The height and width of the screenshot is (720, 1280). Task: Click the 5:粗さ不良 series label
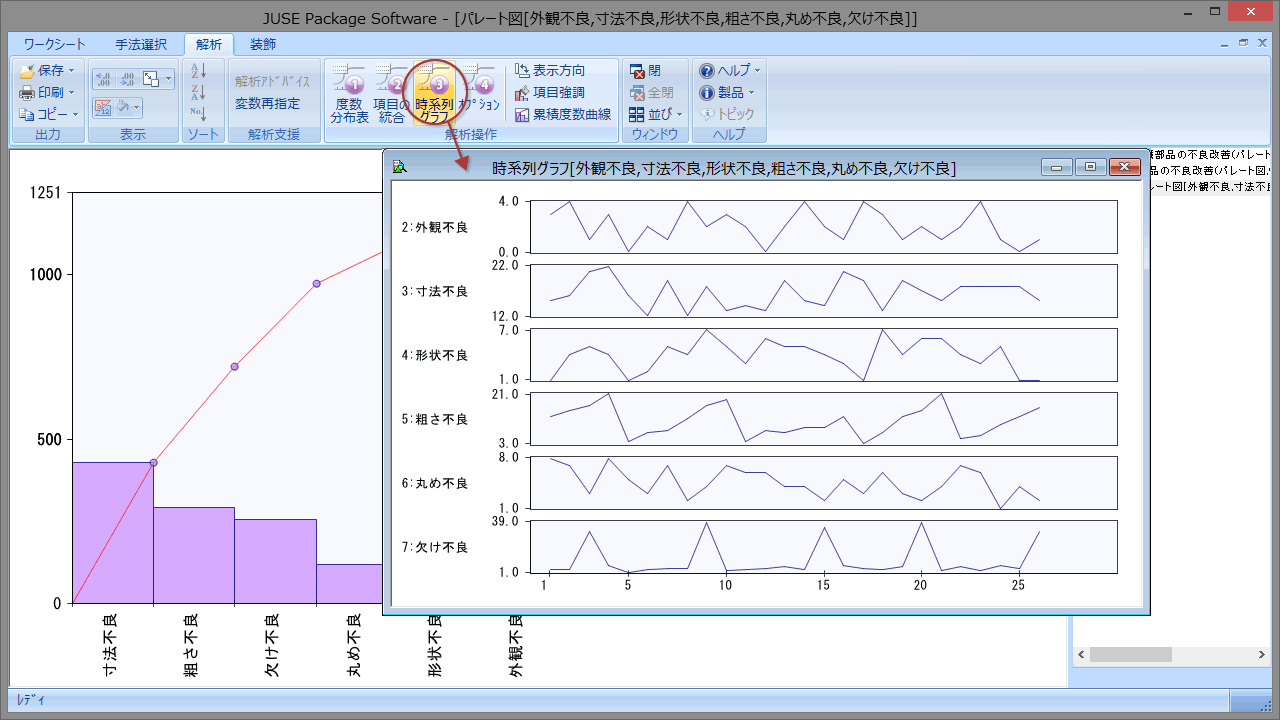[x=435, y=419]
